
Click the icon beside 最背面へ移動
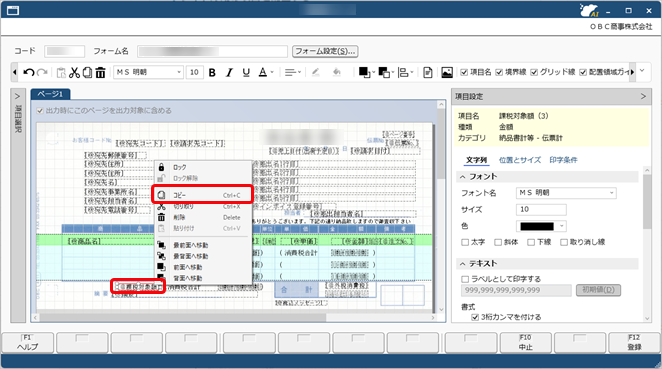tap(161, 256)
